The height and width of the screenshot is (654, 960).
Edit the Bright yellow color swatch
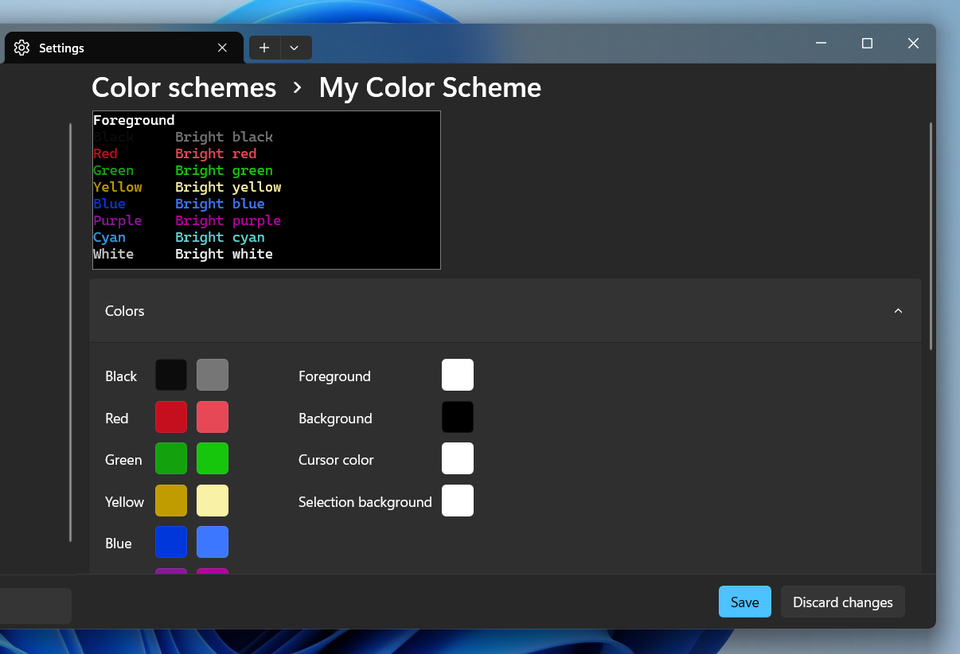click(212, 501)
